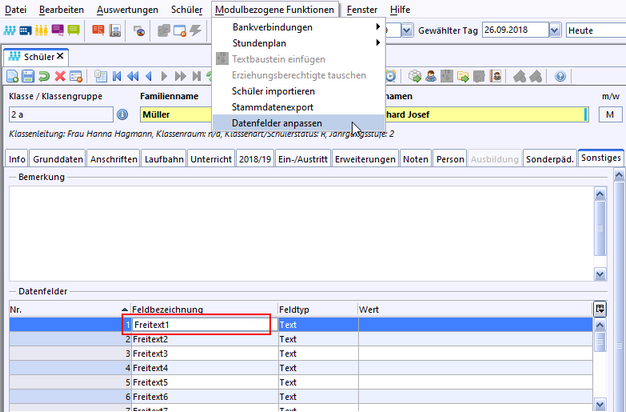Click the column chooser button right of Wert
The height and width of the screenshot is (412, 626).
tap(599, 310)
